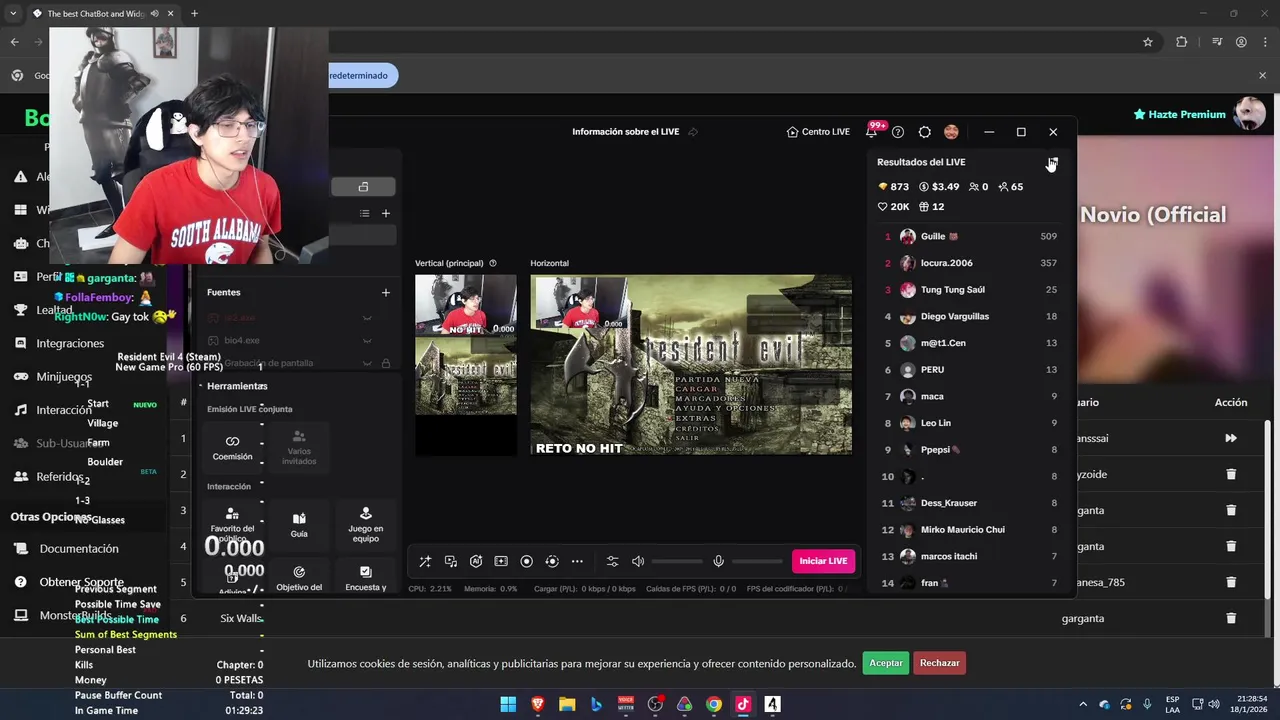This screenshot has width=1280, height=720.
Task: Adjust the microphone volume slider
Action: (757, 561)
